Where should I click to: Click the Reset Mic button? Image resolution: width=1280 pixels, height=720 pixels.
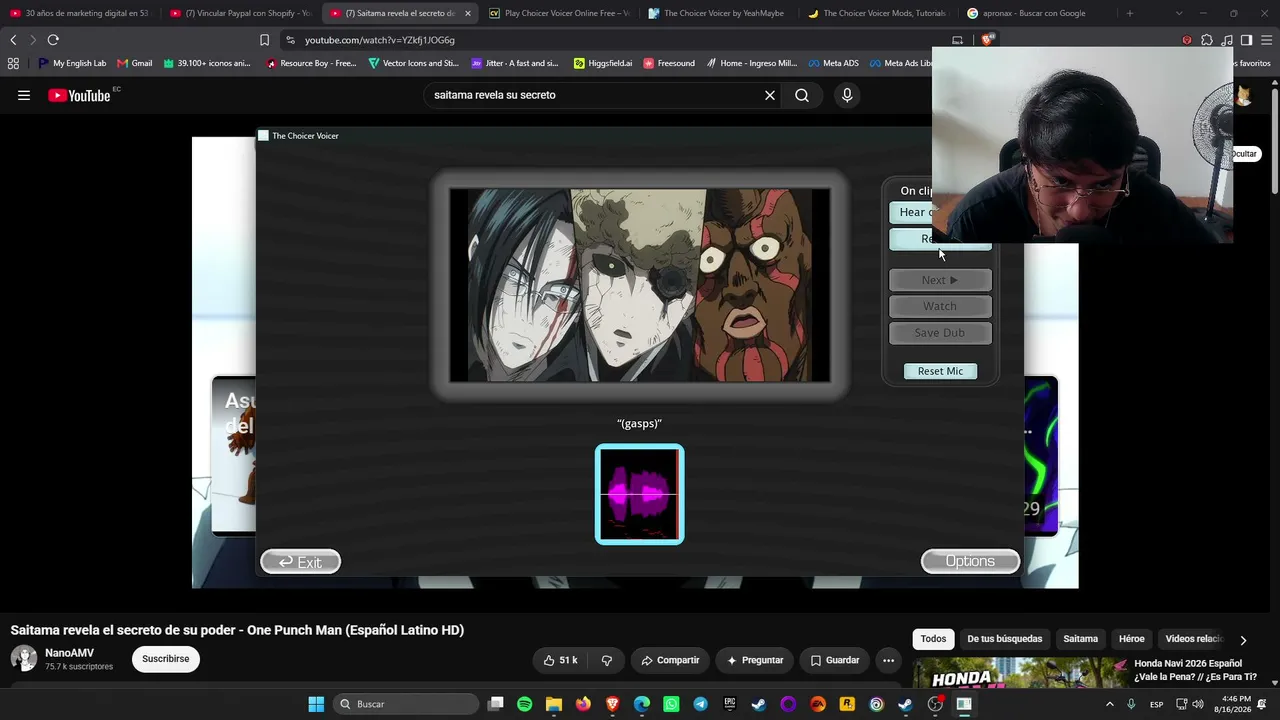point(940,371)
